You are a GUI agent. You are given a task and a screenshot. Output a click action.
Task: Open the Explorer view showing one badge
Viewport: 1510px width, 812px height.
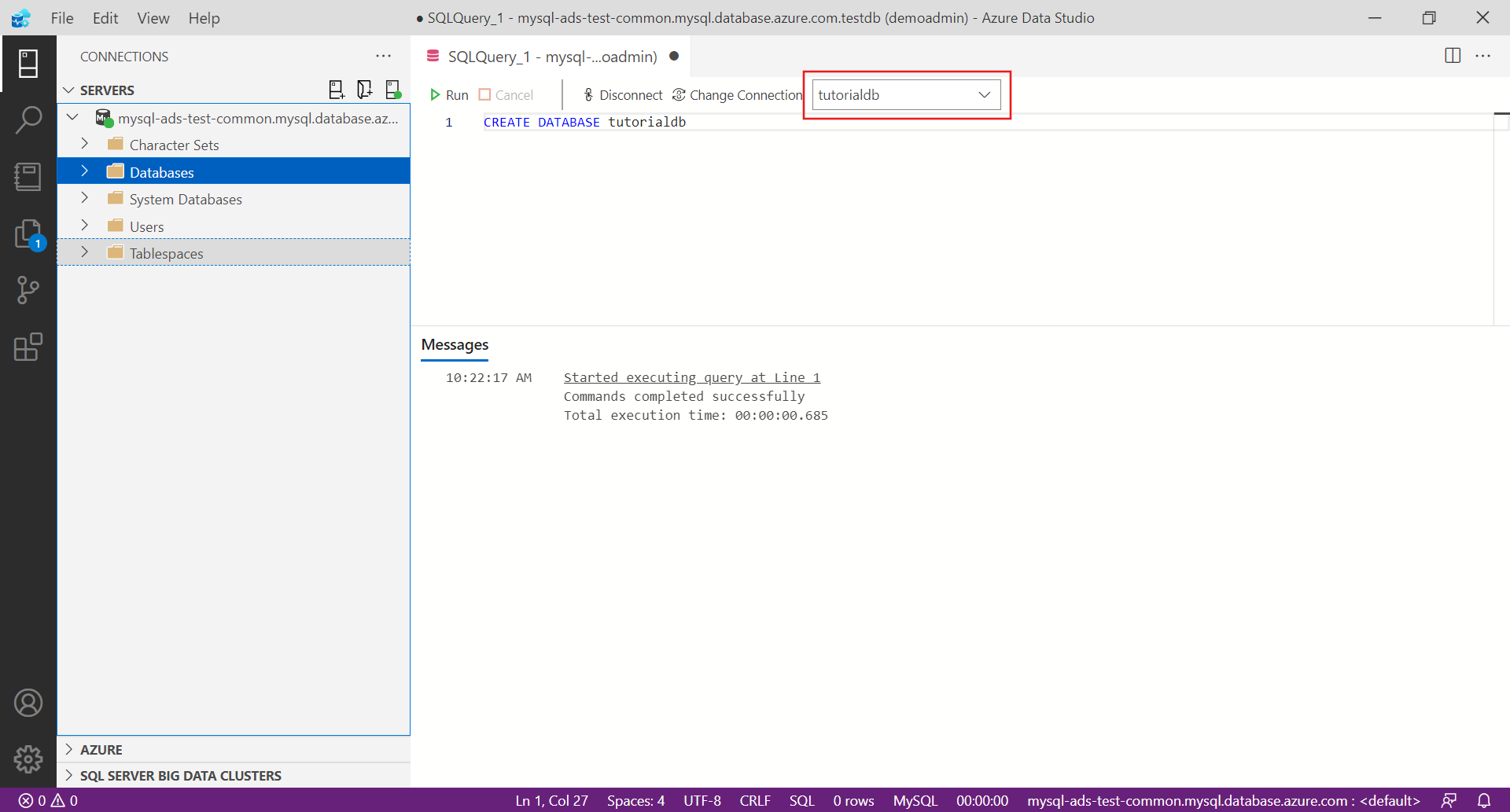point(28,233)
